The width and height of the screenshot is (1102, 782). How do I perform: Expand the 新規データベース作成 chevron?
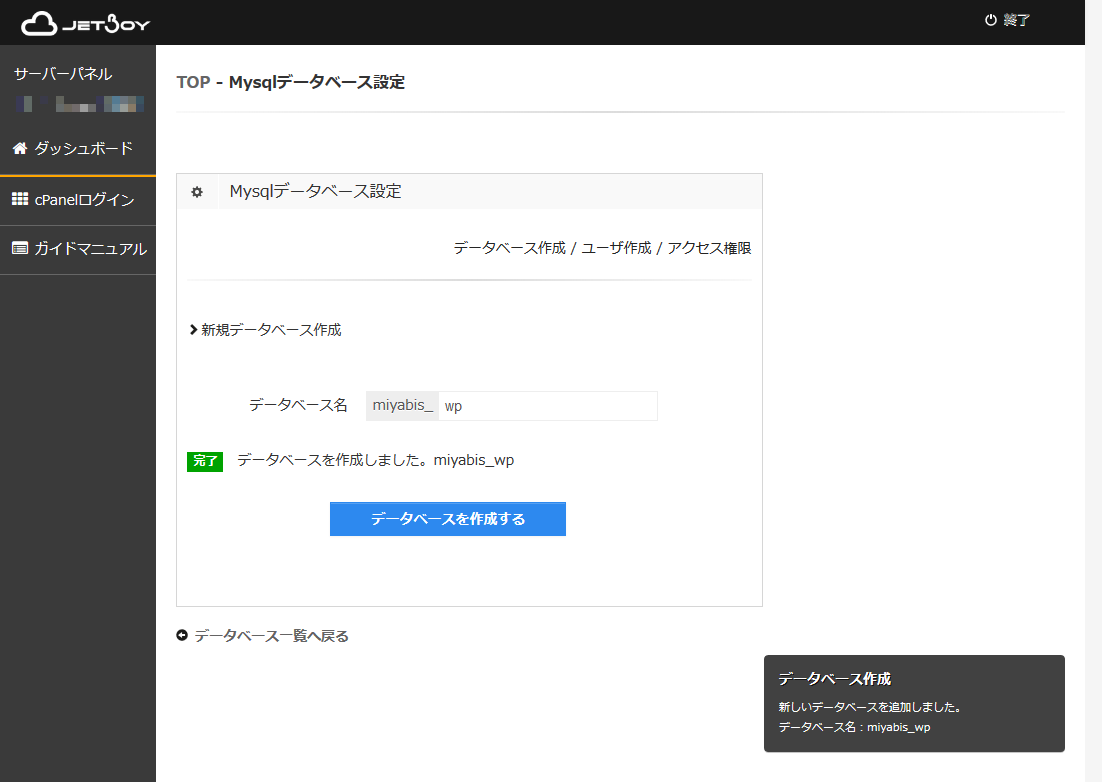point(193,329)
